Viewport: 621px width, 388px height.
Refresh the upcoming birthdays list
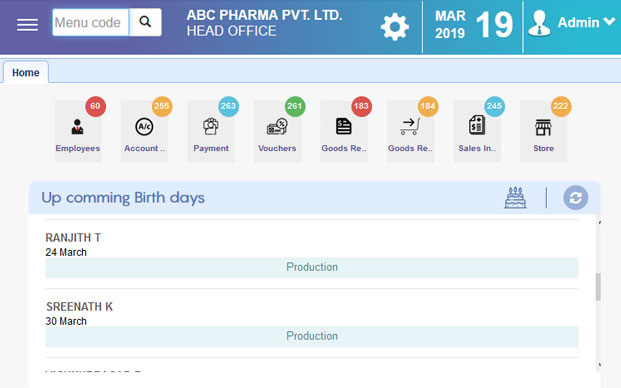tap(575, 198)
